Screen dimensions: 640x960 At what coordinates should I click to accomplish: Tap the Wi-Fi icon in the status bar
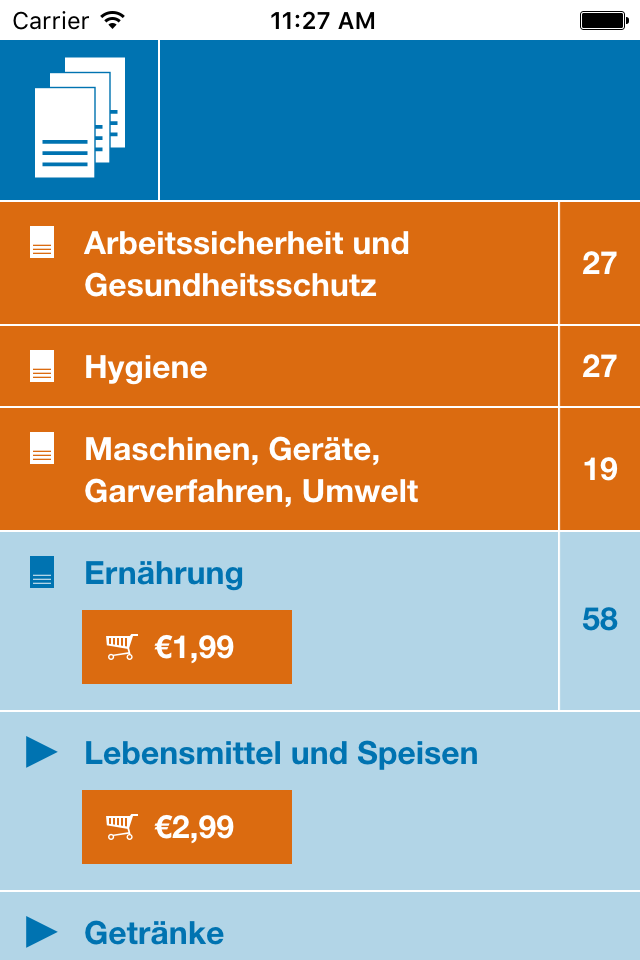(x=113, y=20)
